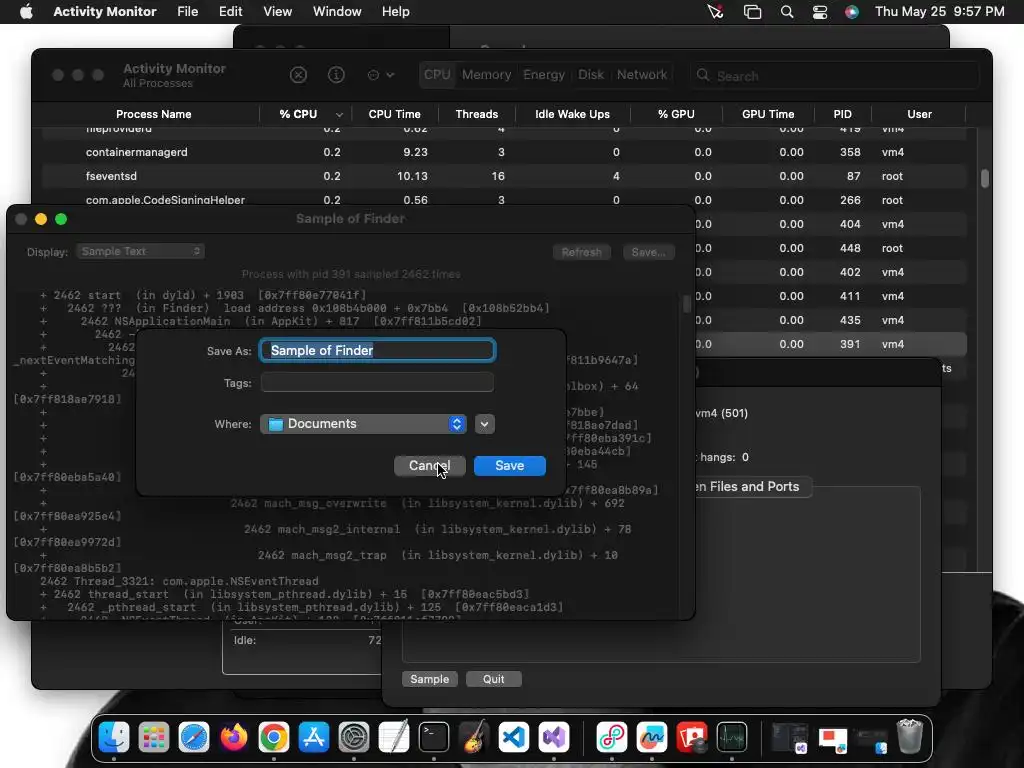
Task: Click the Sample button in process info window
Action: pos(430,679)
